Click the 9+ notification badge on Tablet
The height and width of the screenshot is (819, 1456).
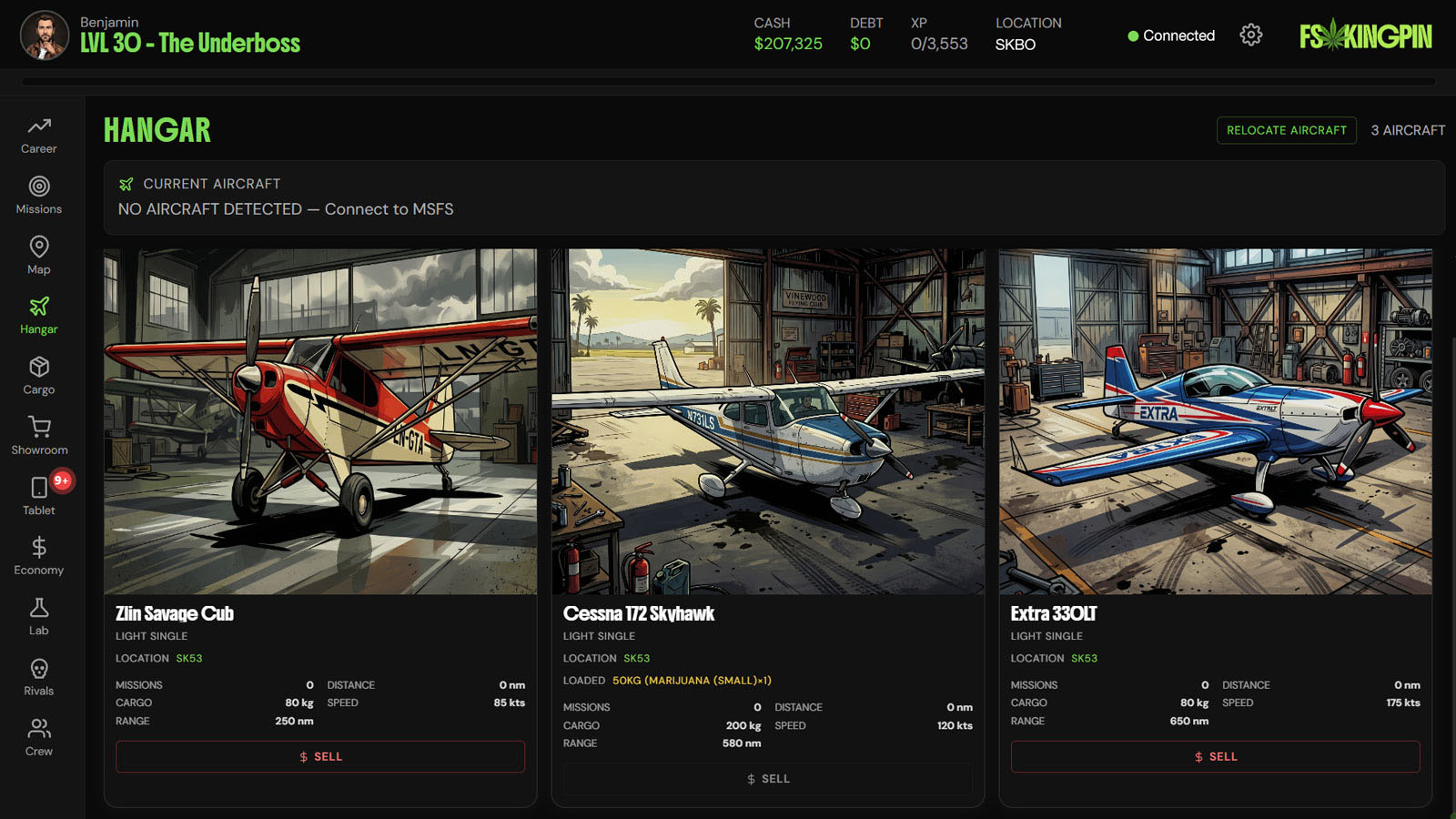coord(61,480)
